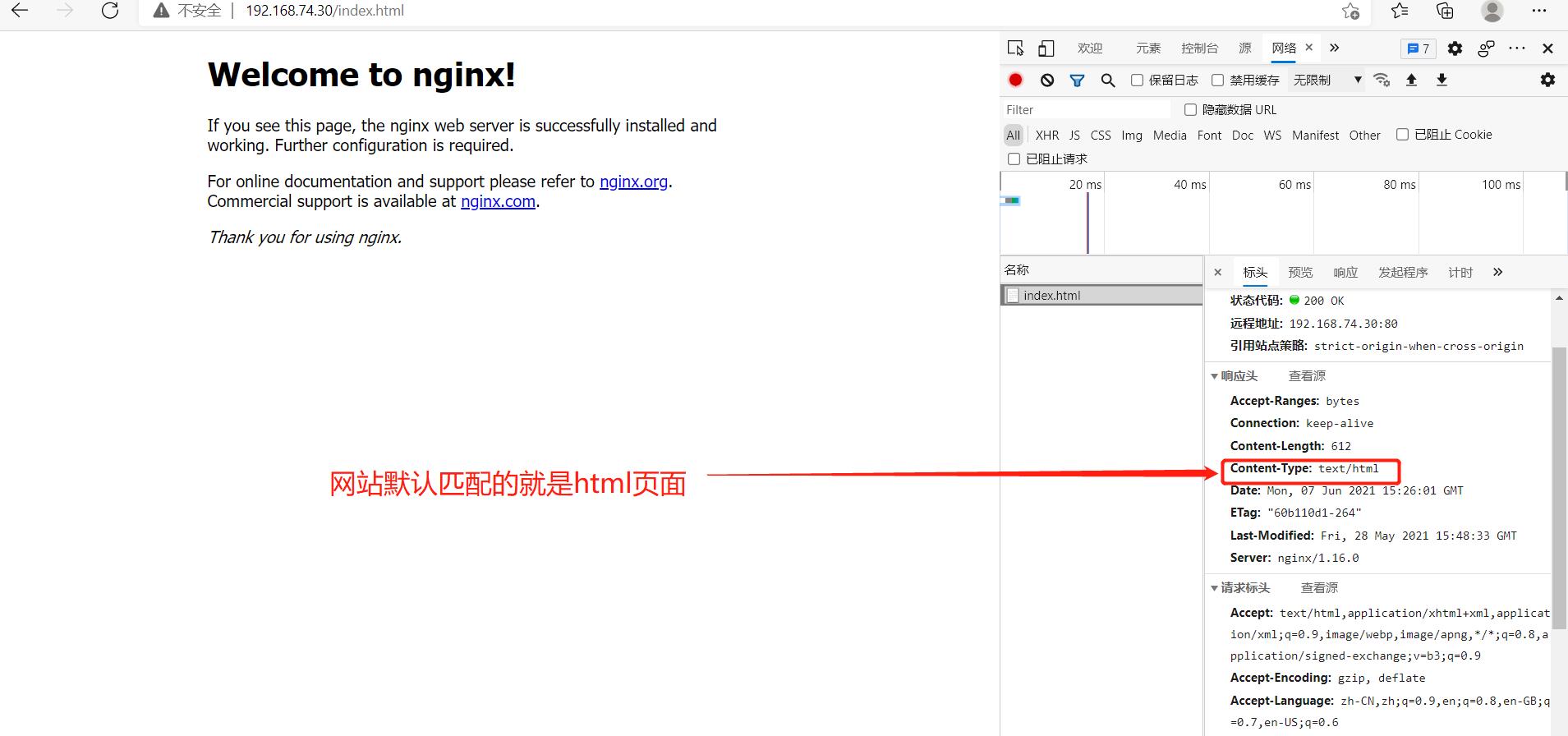
Task: Open the 响应 tab
Action: coord(1345,272)
